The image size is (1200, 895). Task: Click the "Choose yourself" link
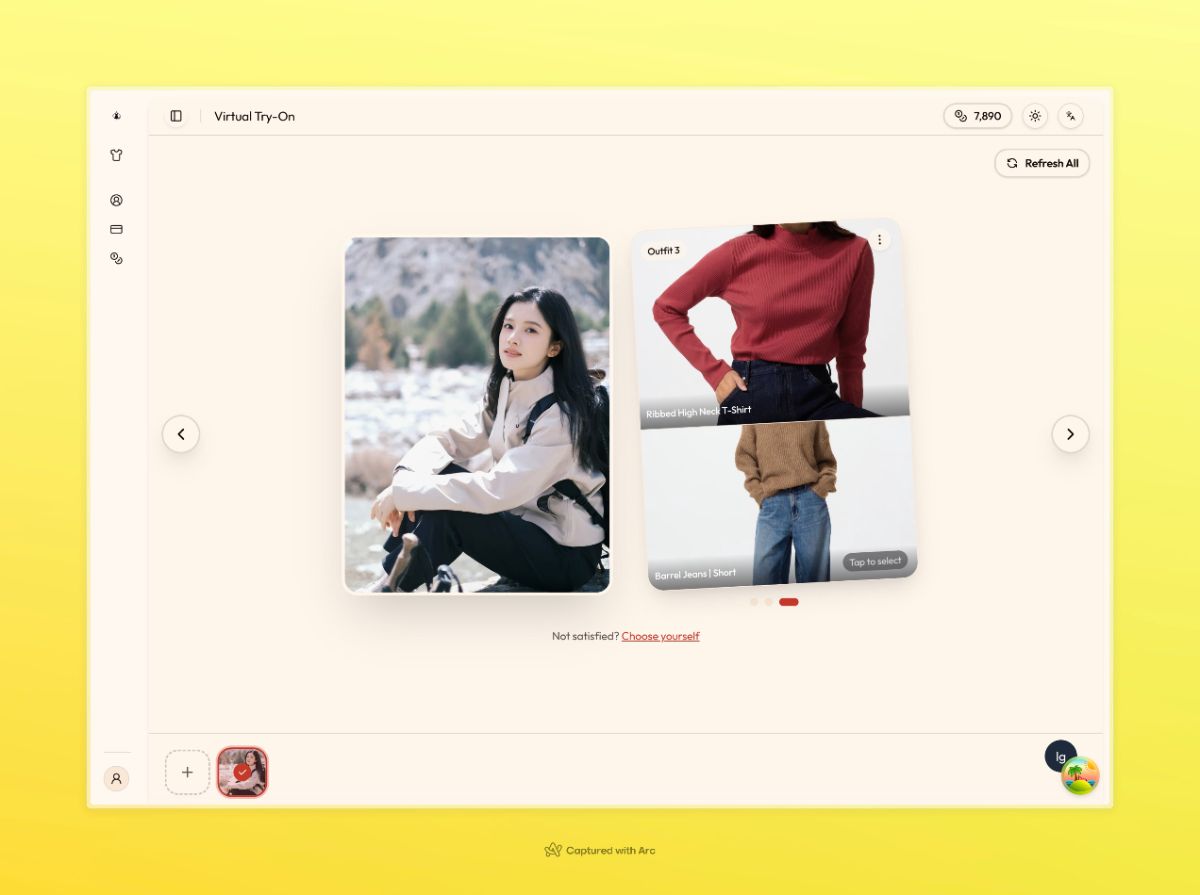click(x=660, y=636)
